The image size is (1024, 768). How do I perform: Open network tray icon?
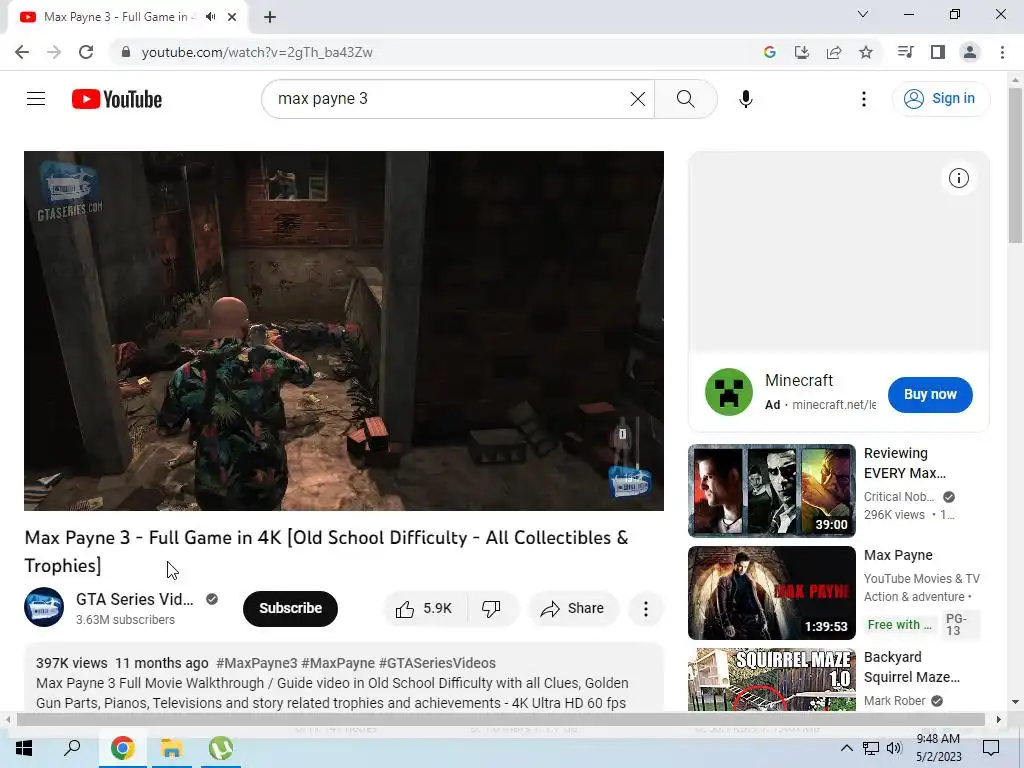tap(871, 748)
